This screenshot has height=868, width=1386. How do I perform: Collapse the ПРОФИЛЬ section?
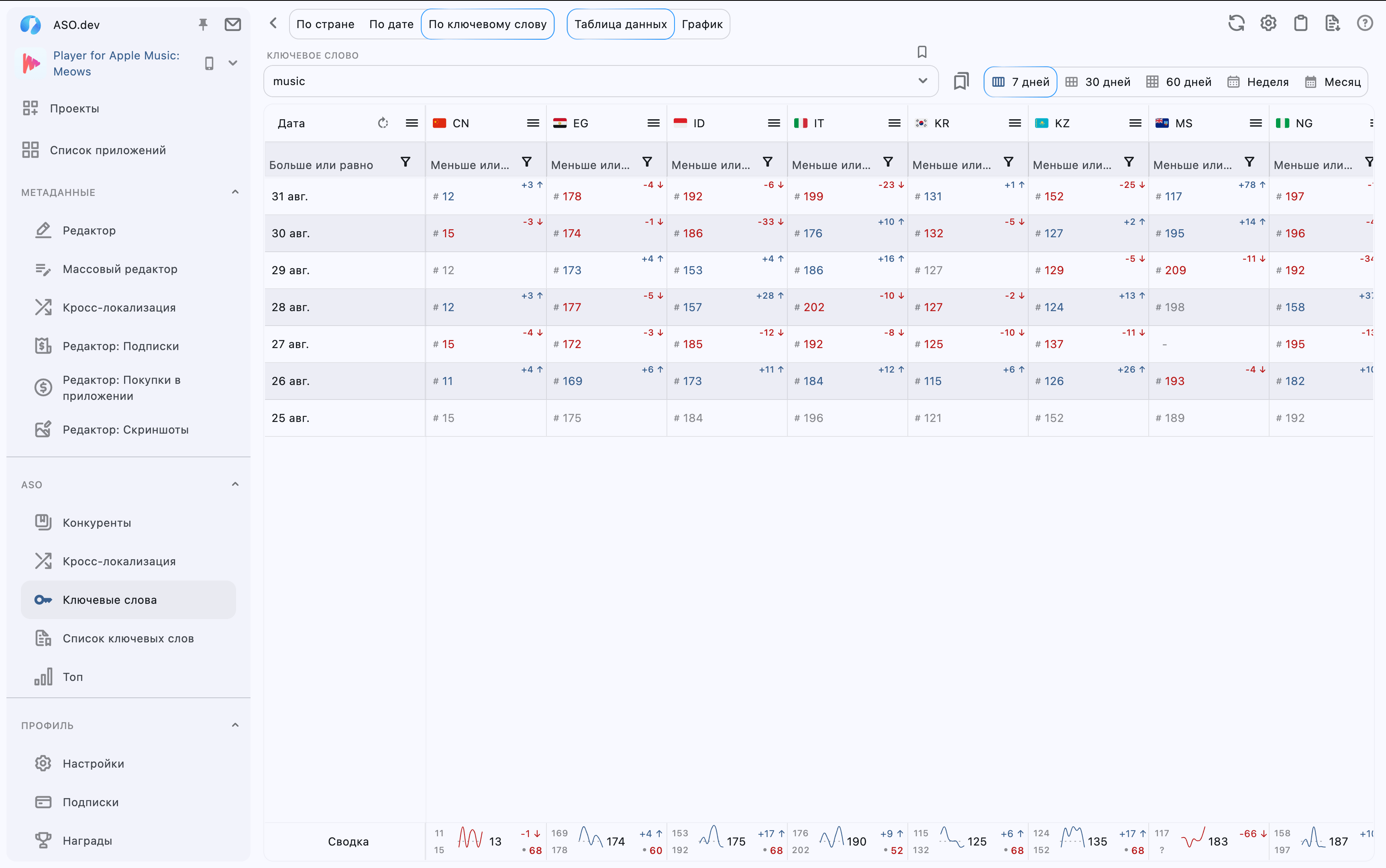click(x=235, y=725)
